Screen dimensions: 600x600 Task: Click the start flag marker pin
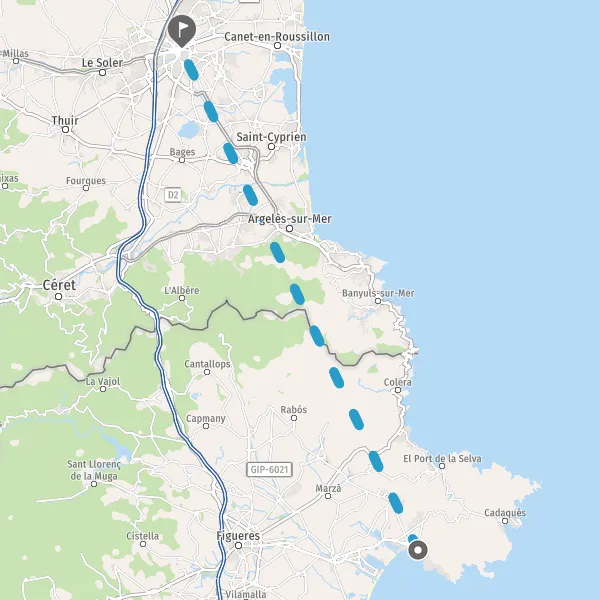coord(182,31)
